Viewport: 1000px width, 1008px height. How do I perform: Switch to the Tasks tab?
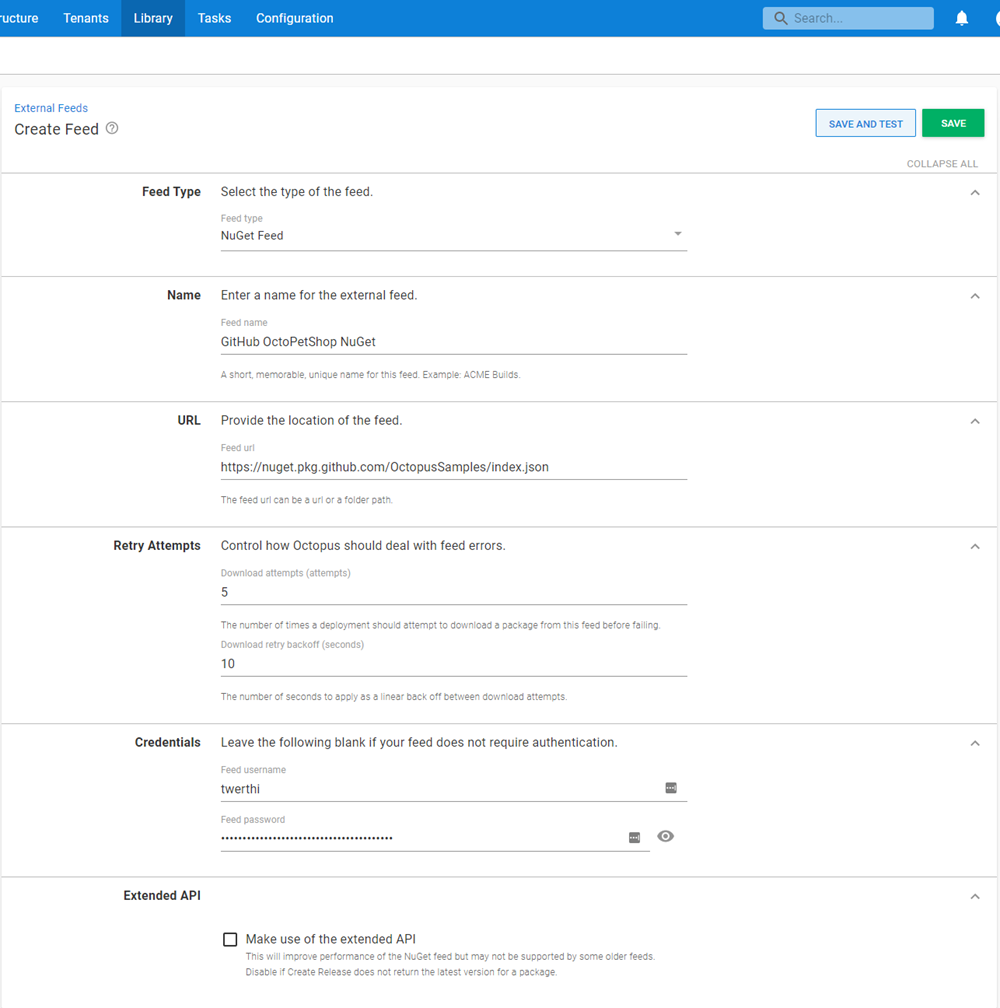coord(214,18)
